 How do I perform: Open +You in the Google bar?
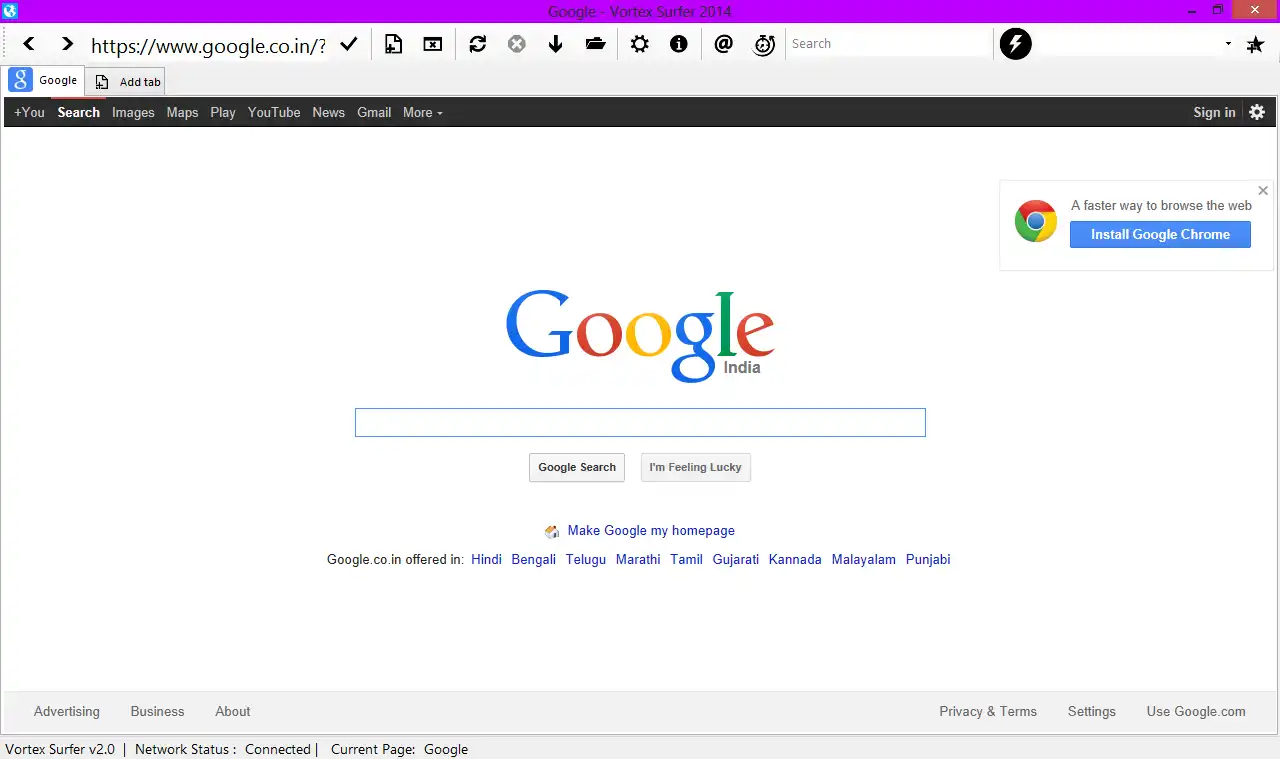tap(29, 112)
